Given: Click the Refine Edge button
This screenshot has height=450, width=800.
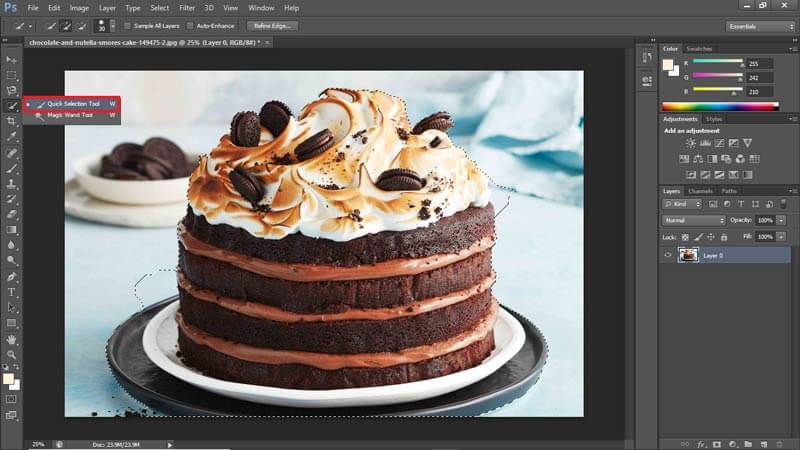Looking at the screenshot, I should click(x=273, y=25).
